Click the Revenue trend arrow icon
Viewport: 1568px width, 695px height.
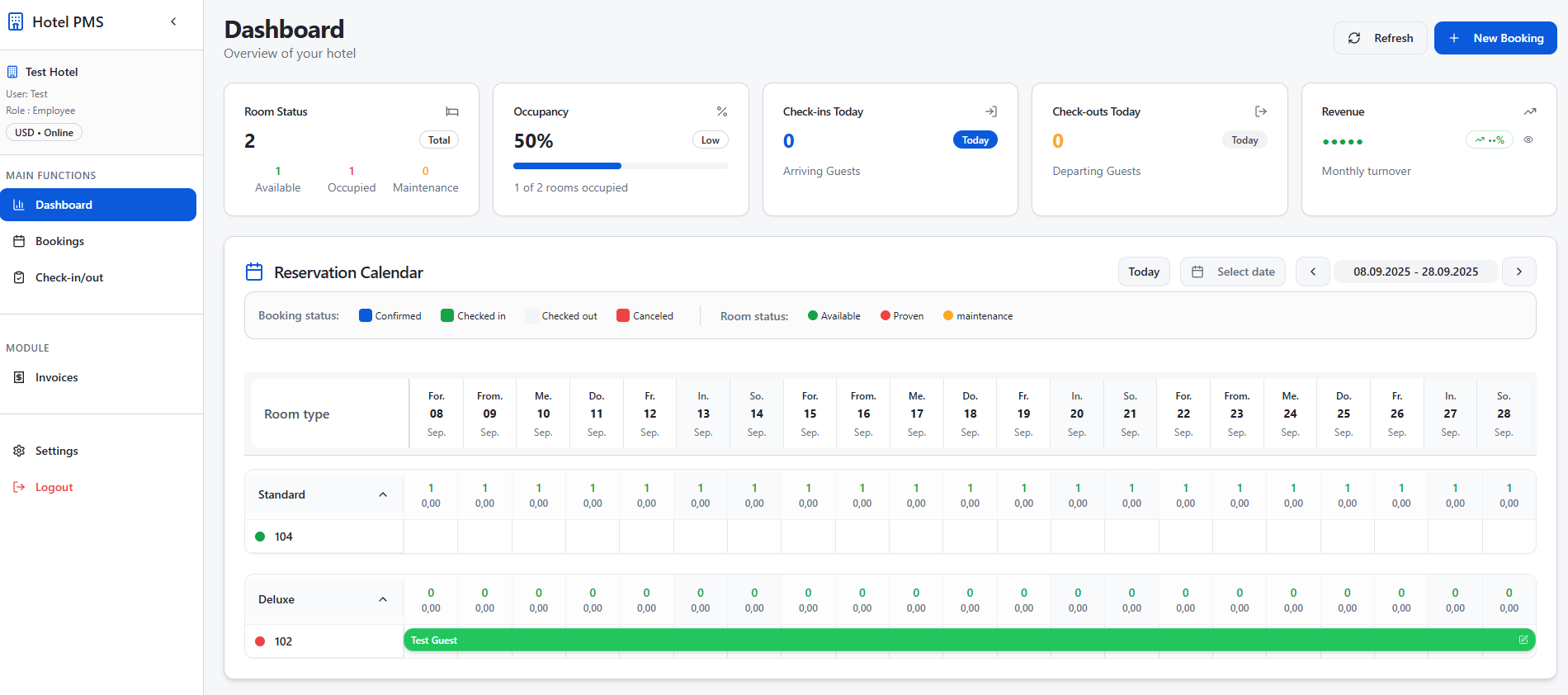coord(1530,111)
